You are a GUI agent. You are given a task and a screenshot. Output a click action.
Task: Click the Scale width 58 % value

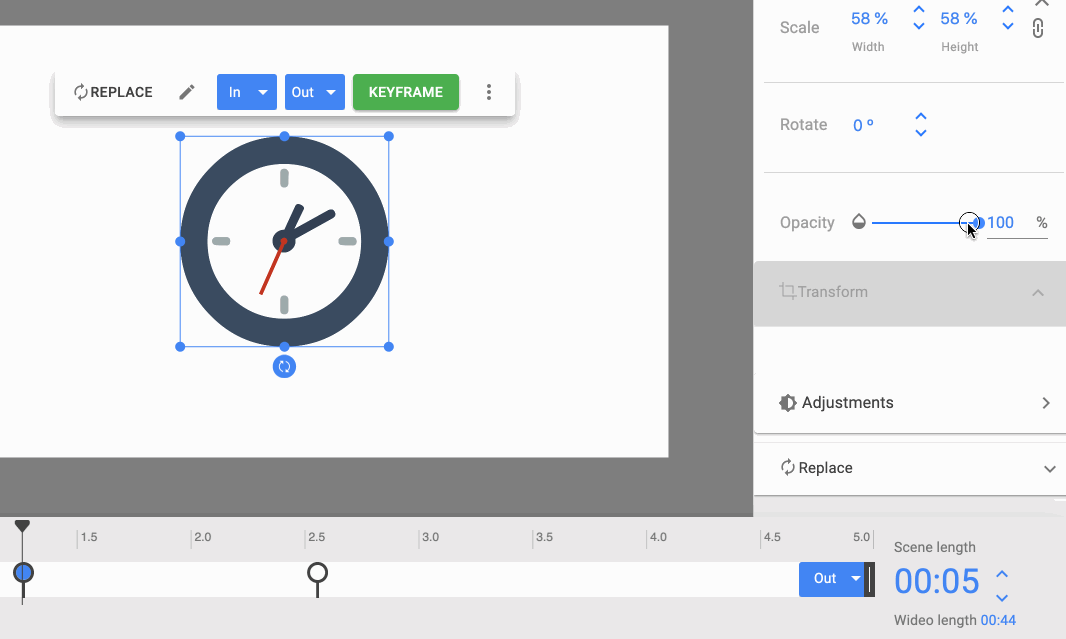click(870, 18)
